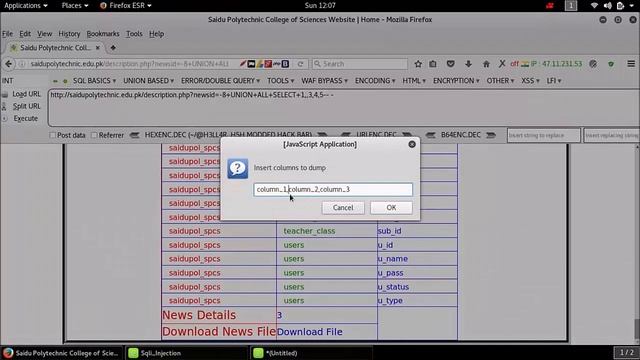Expand the XSS dropdown

coord(530,81)
